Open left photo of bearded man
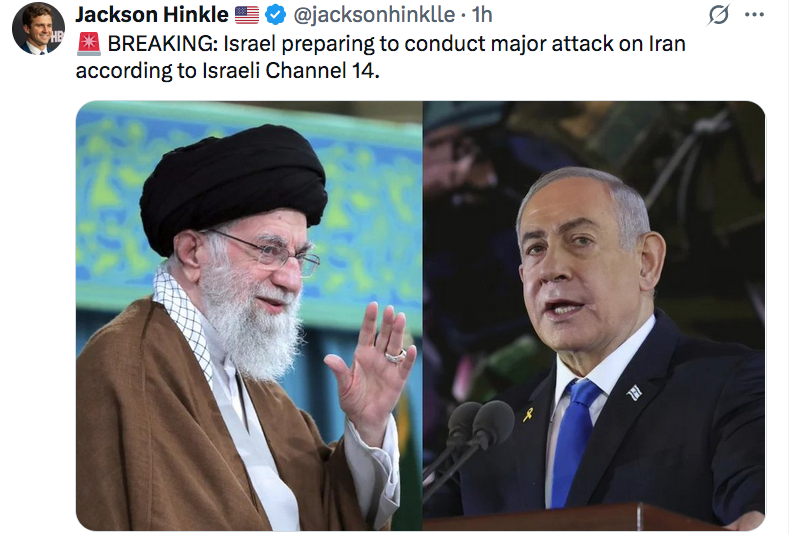 pyautogui.click(x=249, y=315)
